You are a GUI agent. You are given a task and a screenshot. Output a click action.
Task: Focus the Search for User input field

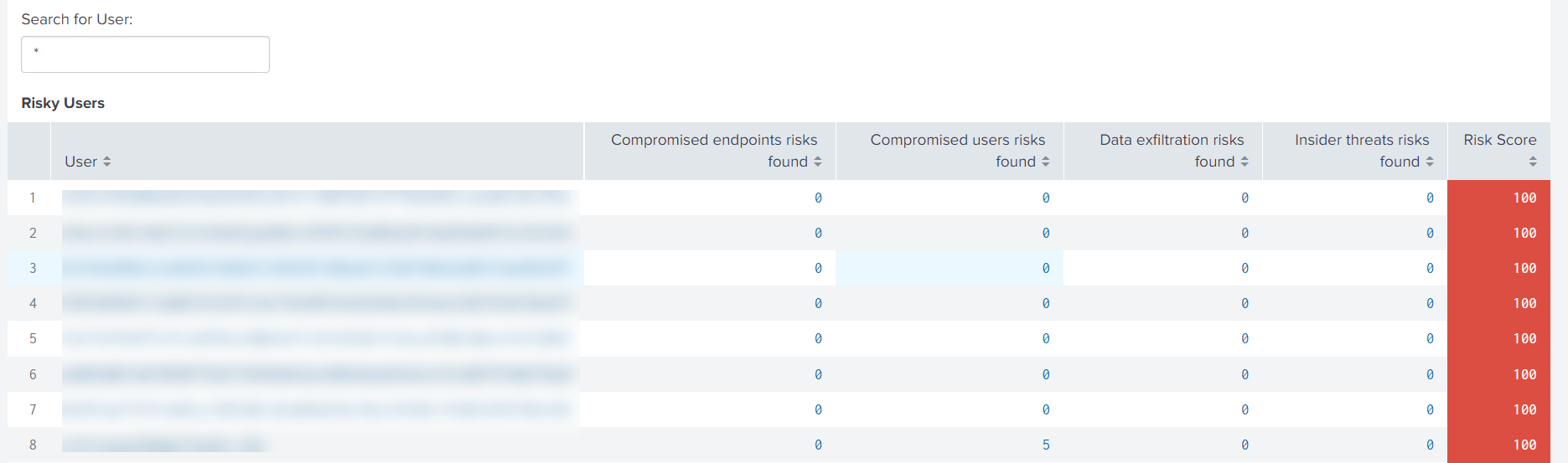(x=145, y=54)
